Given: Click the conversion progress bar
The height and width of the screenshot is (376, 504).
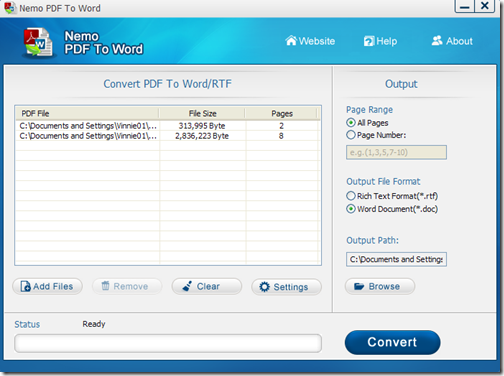Looking at the screenshot, I should tap(168, 343).
